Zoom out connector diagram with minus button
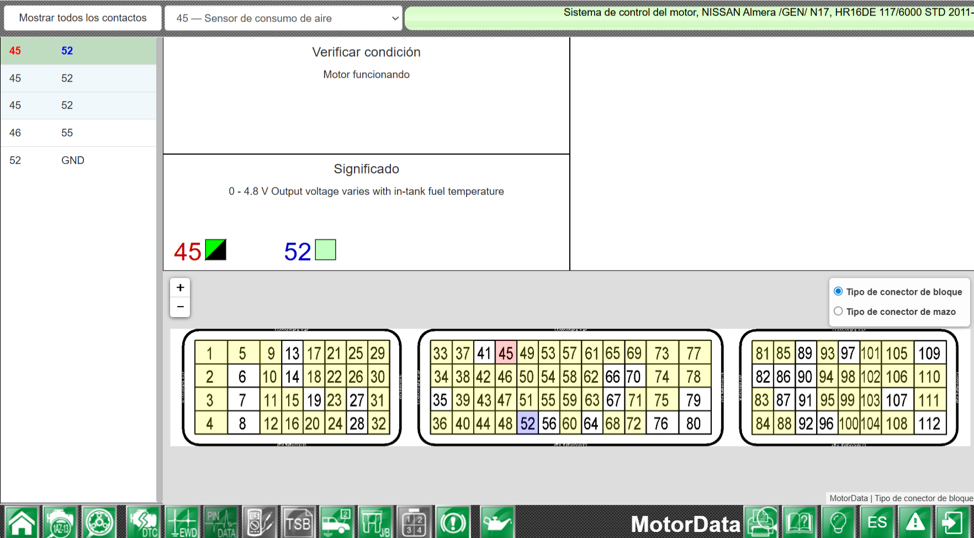This screenshot has width=974, height=538. pyautogui.click(x=180, y=307)
